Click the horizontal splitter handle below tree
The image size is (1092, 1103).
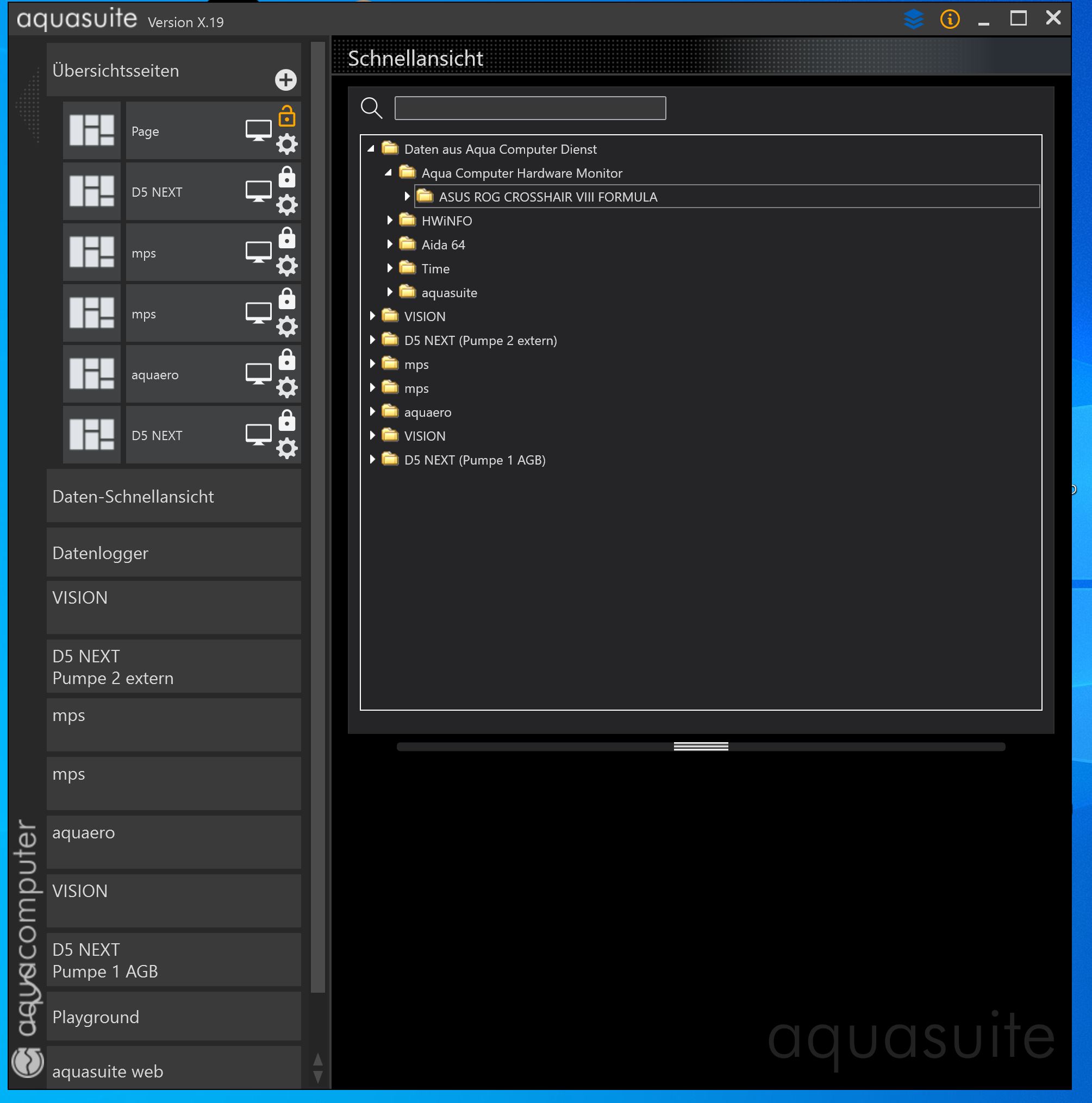click(x=700, y=747)
